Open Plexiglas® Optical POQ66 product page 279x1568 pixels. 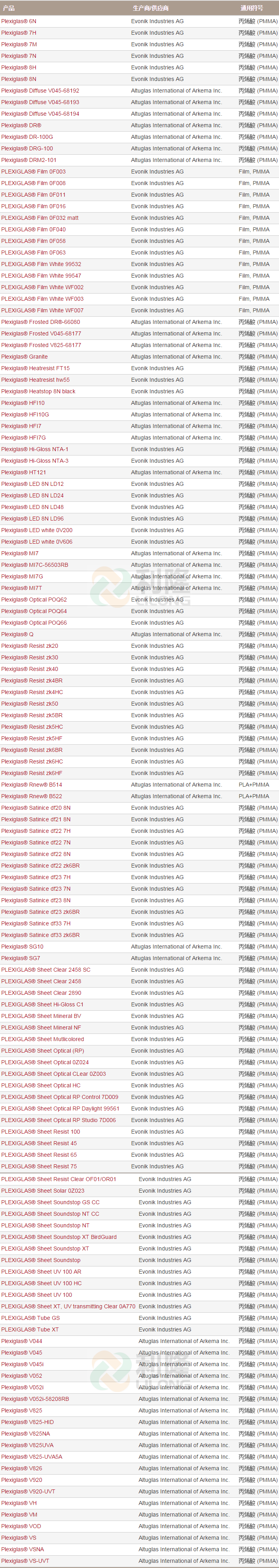pos(34,623)
